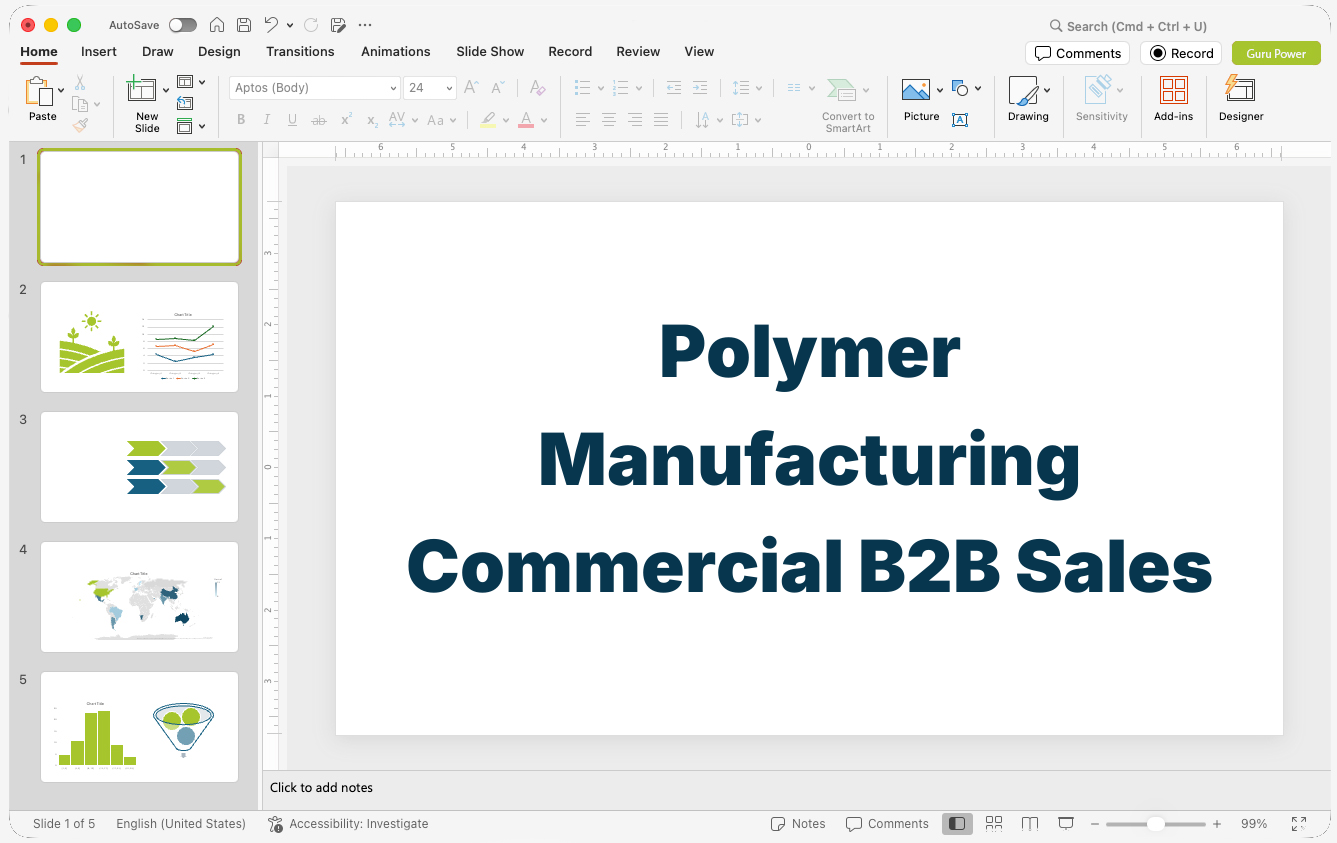
Task: Click the text highlight color swatch
Action: coord(488,120)
